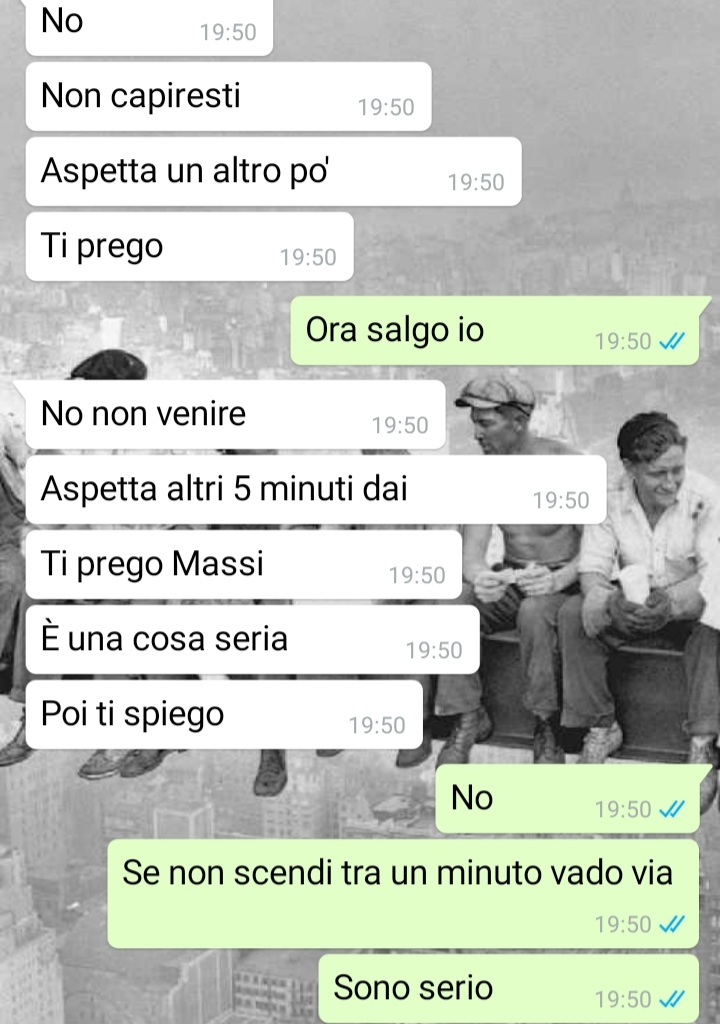Click read receipt ticks on 'Ora salgo io'

(672, 341)
